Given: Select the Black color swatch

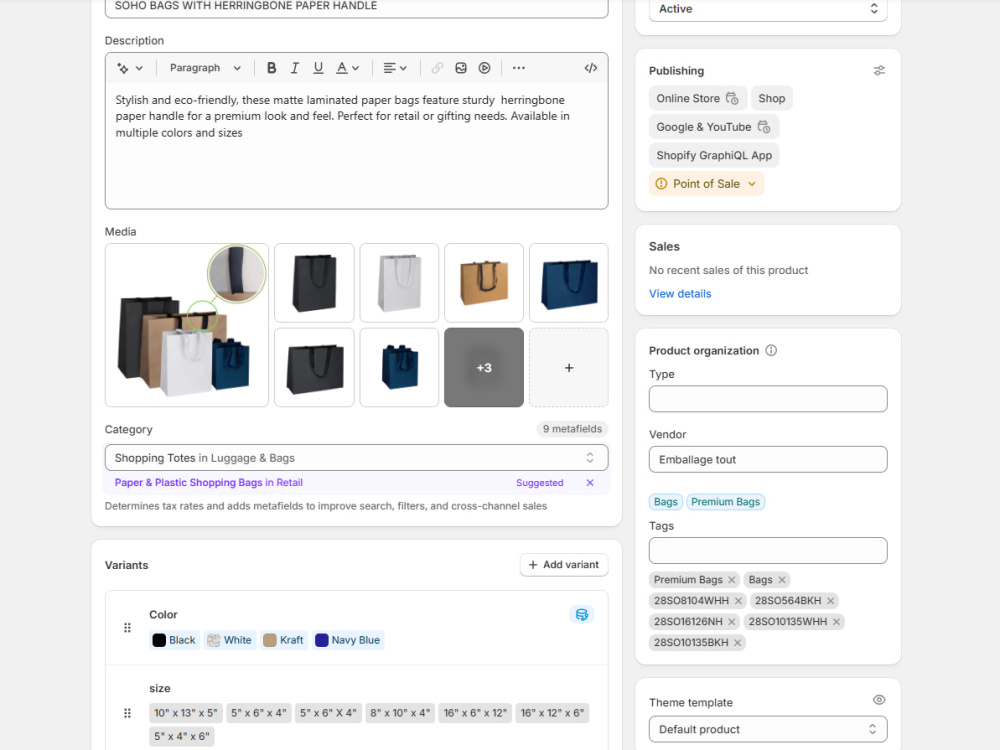Looking at the screenshot, I should tap(174, 640).
